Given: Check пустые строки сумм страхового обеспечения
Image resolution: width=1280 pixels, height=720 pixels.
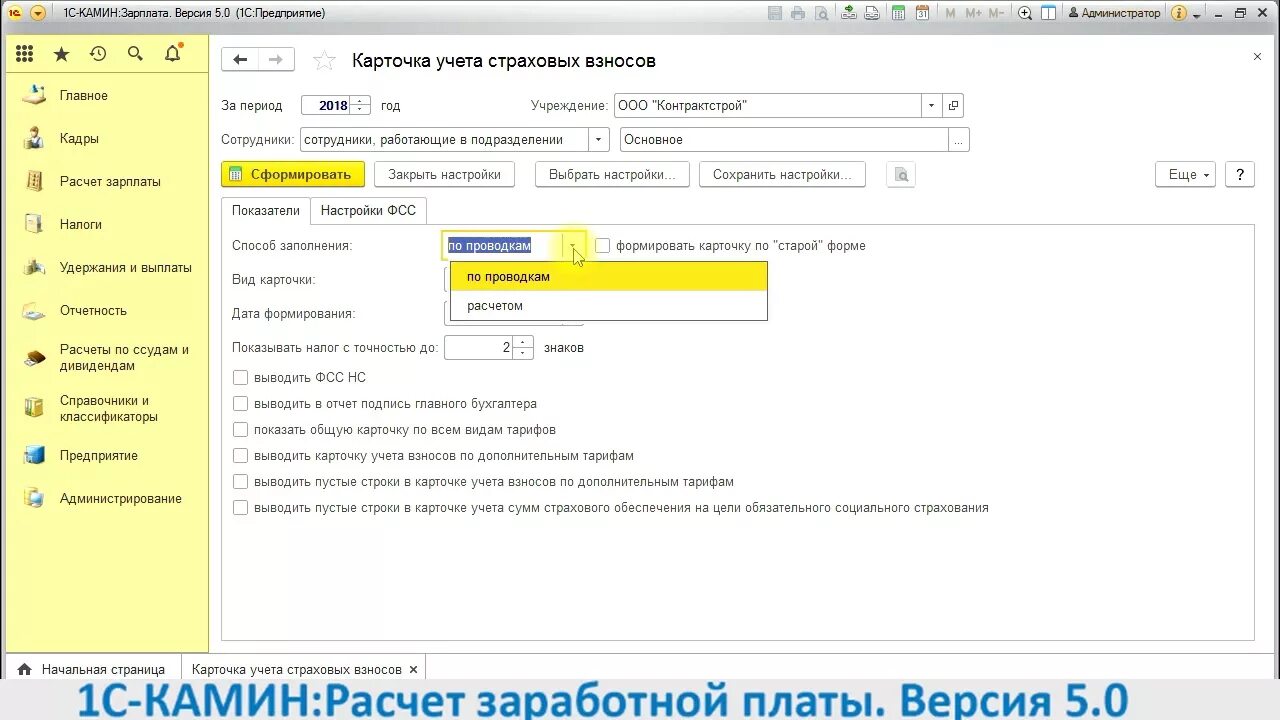Looking at the screenshot, I should pos(240,508).
